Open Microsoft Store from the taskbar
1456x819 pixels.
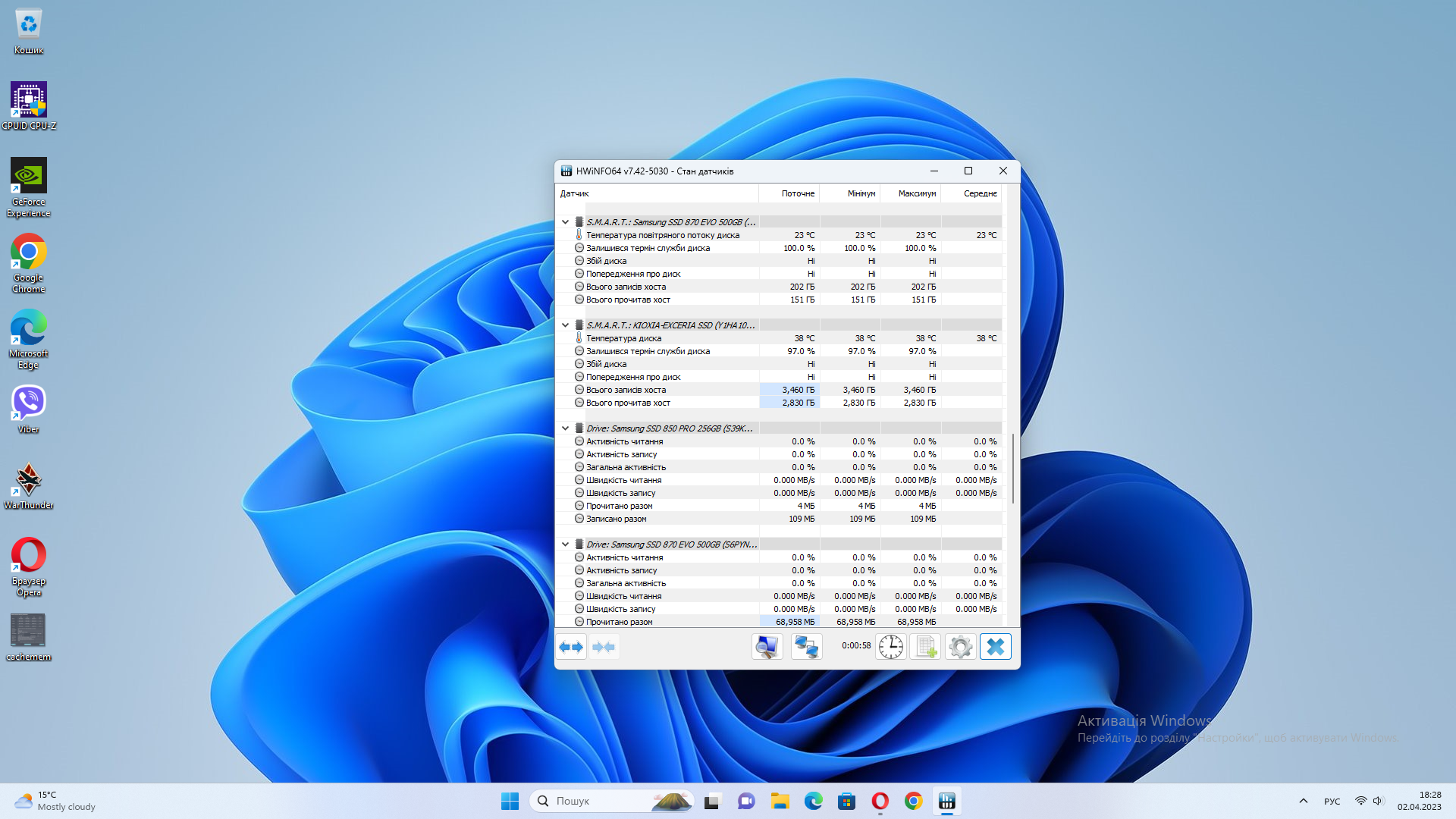[x=846, y=801]
